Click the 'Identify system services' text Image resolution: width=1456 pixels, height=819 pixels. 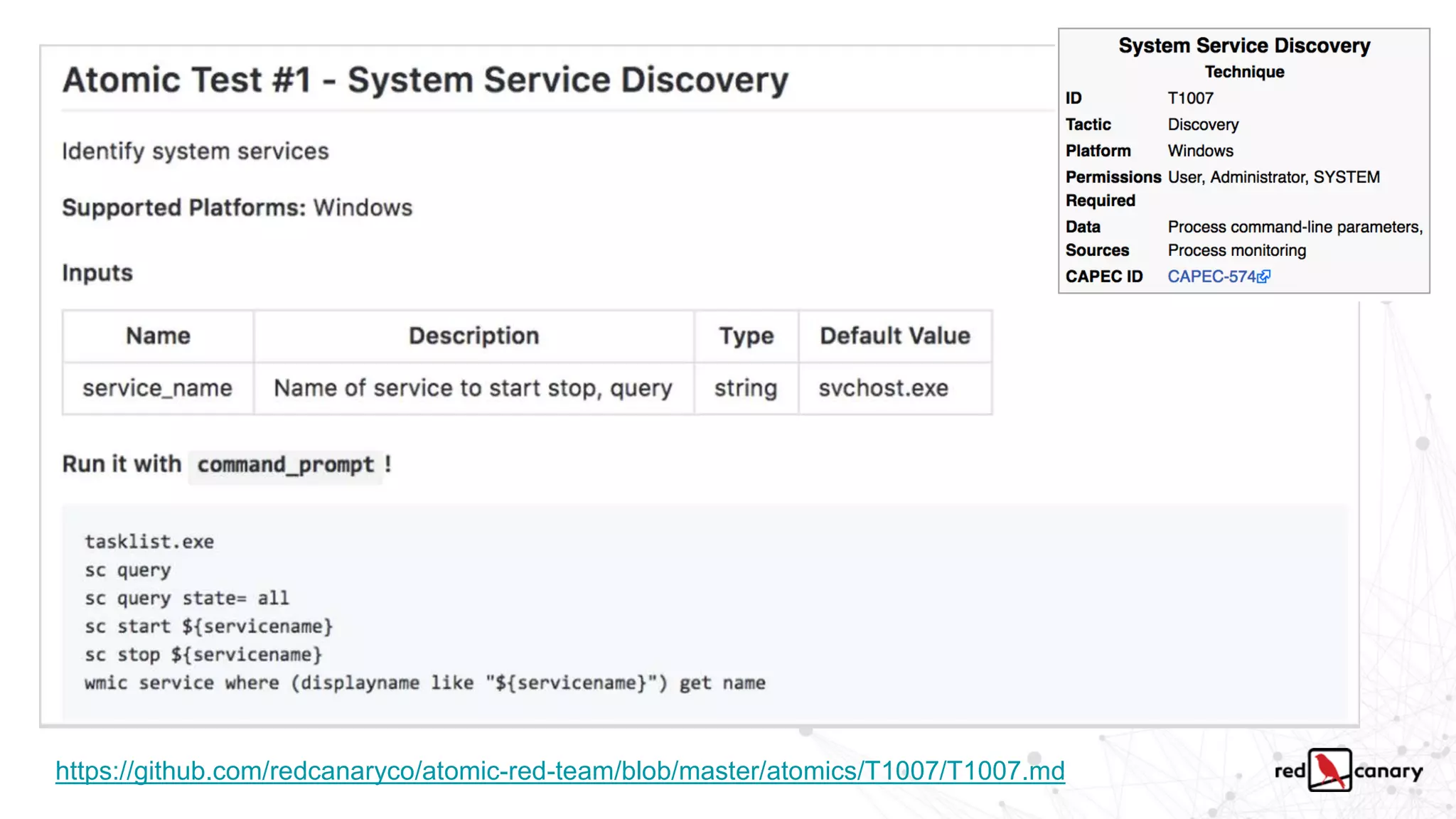pos(196,151)
